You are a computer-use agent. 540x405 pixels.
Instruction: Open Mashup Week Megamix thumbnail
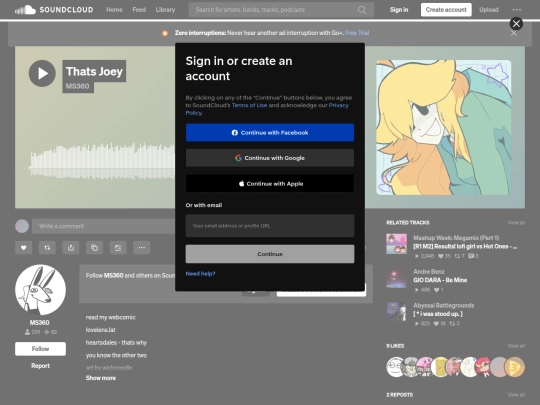[x=396, y=244]
